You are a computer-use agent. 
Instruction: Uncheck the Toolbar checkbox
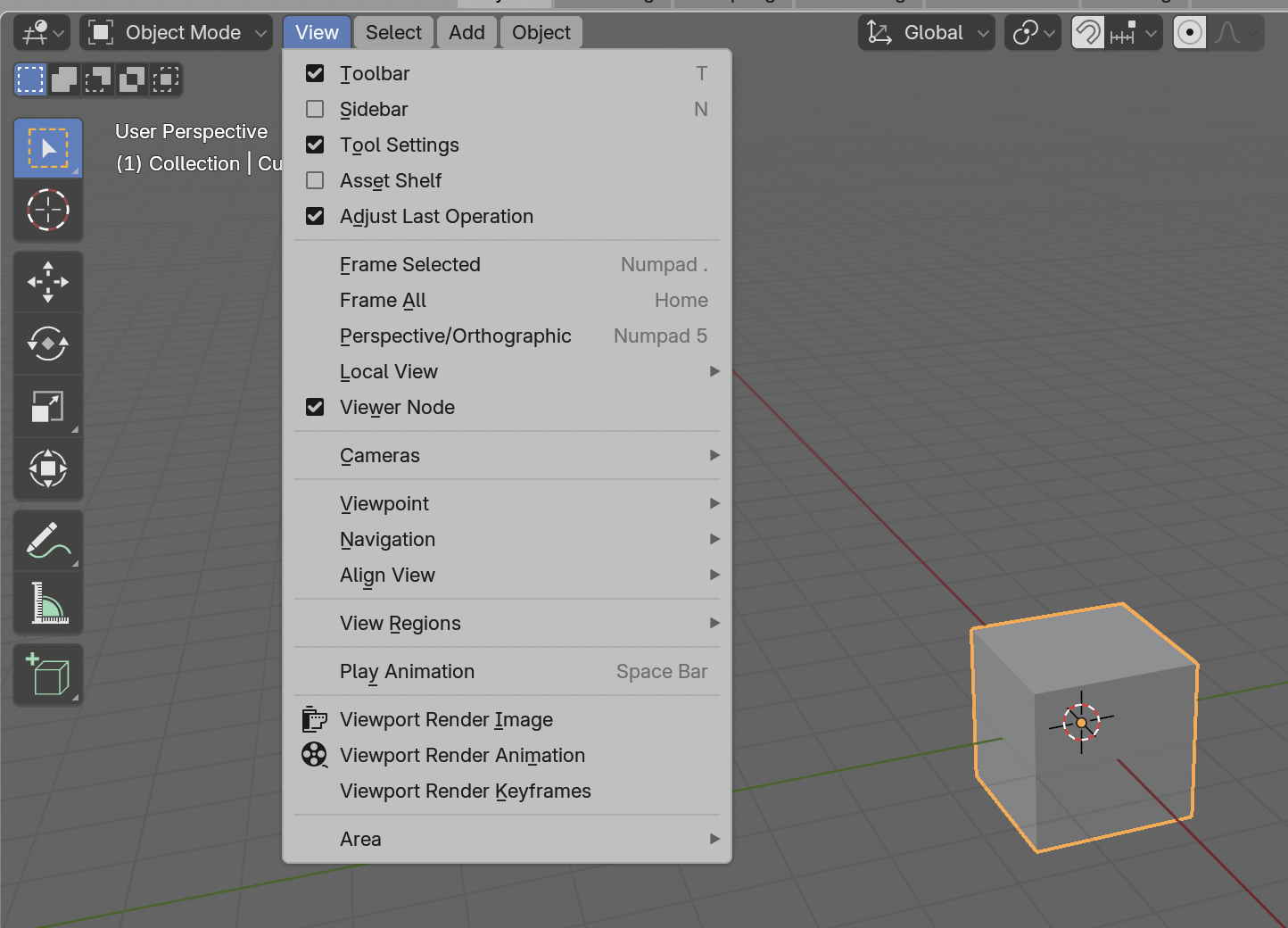pyautogui.click(x=315, y=73)
